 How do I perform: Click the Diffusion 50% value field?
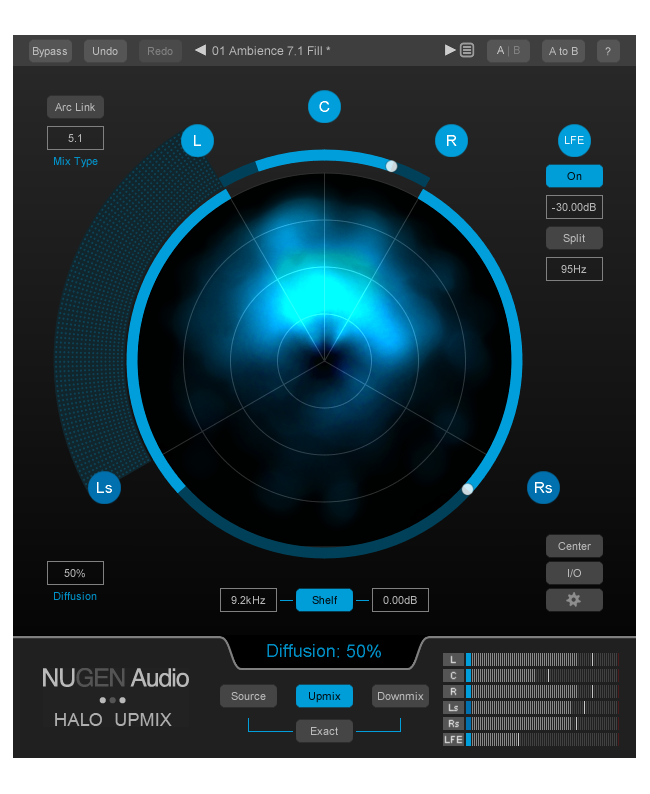point(75,573)
